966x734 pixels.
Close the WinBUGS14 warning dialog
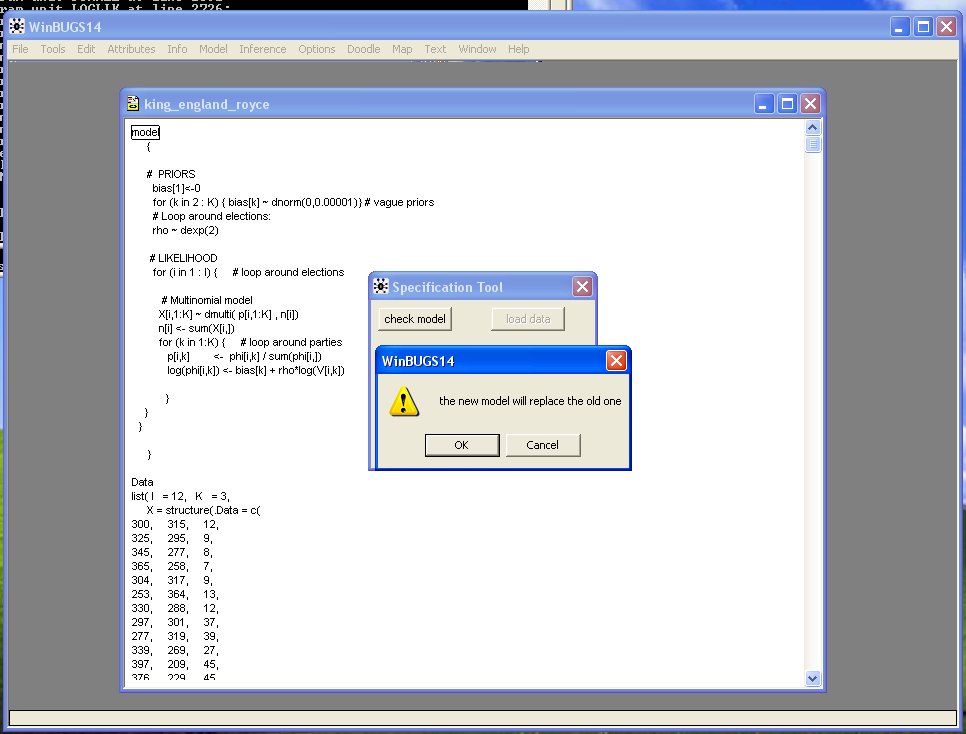[617, 361]
